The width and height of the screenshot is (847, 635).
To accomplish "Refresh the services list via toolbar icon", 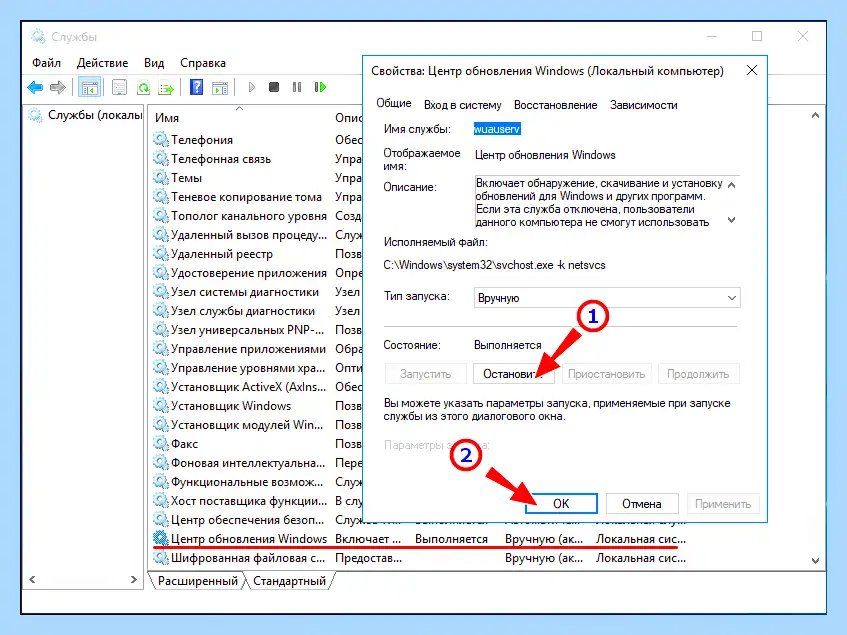I will pos(143,87).
